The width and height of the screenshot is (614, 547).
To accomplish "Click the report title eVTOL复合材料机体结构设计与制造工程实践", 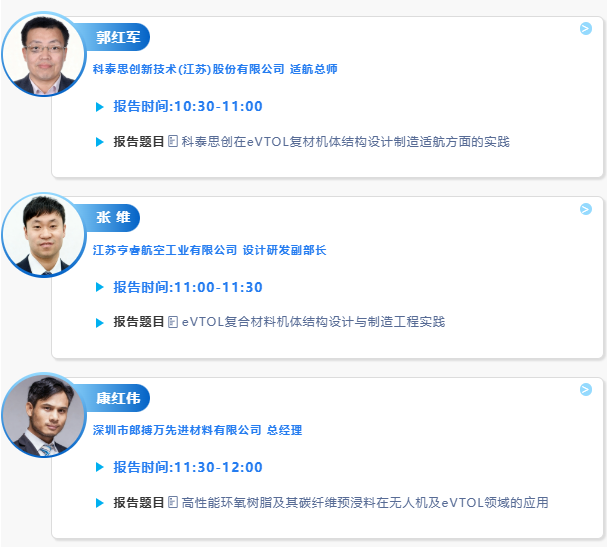I will (313, 322).
